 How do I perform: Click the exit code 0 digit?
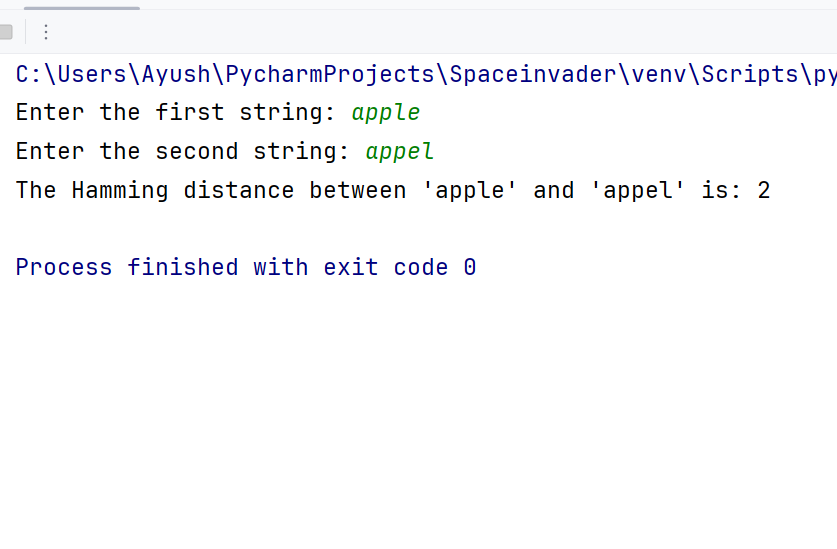tap(470, 267)
